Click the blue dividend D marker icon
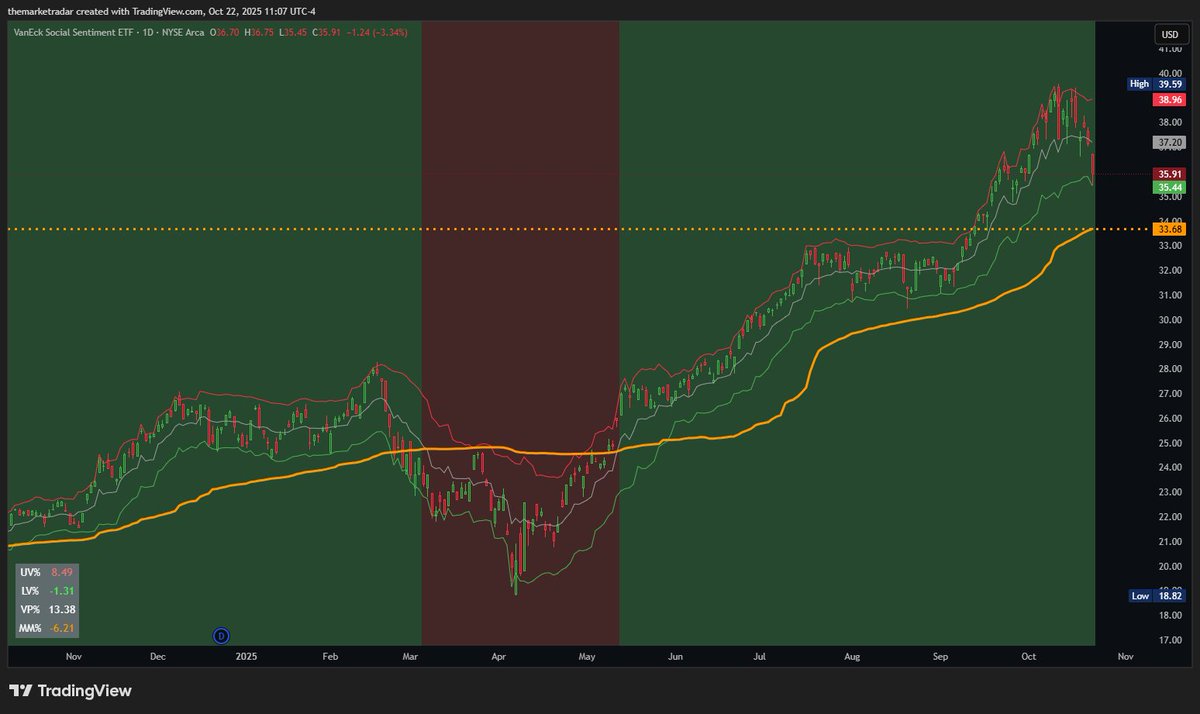1200x714 pixels. pyautogui.click(x=222, y=635)
